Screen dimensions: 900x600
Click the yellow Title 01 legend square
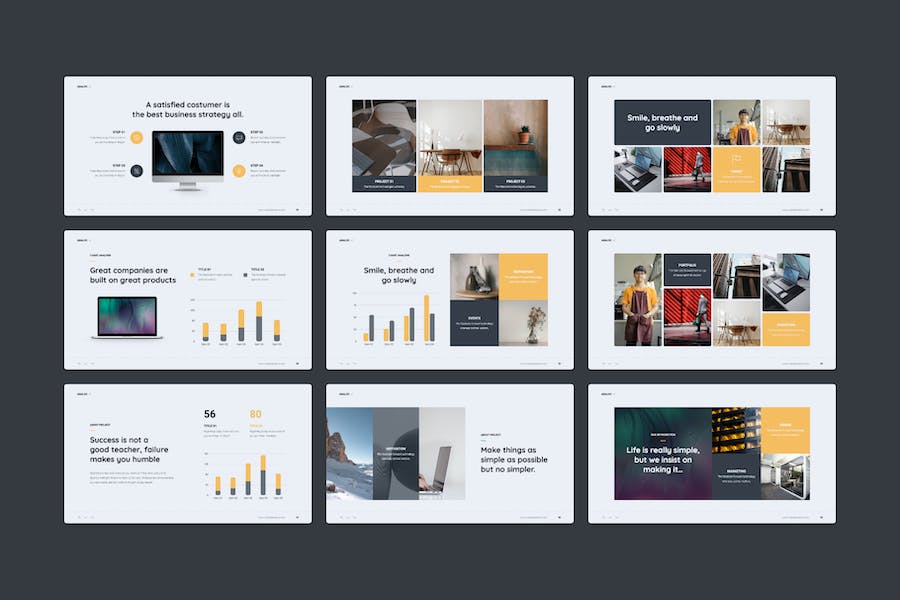pos(192,274)
